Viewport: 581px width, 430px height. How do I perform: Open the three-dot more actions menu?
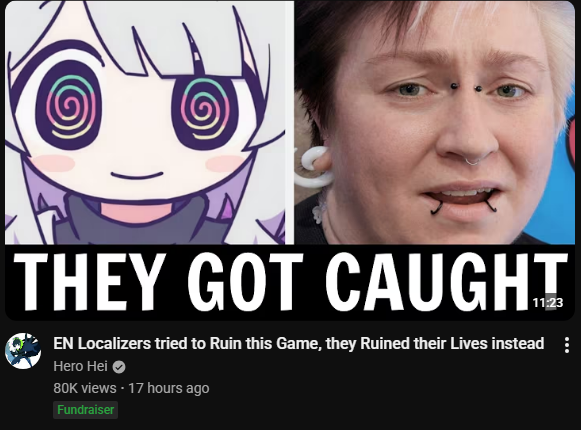tap(566, 345)
